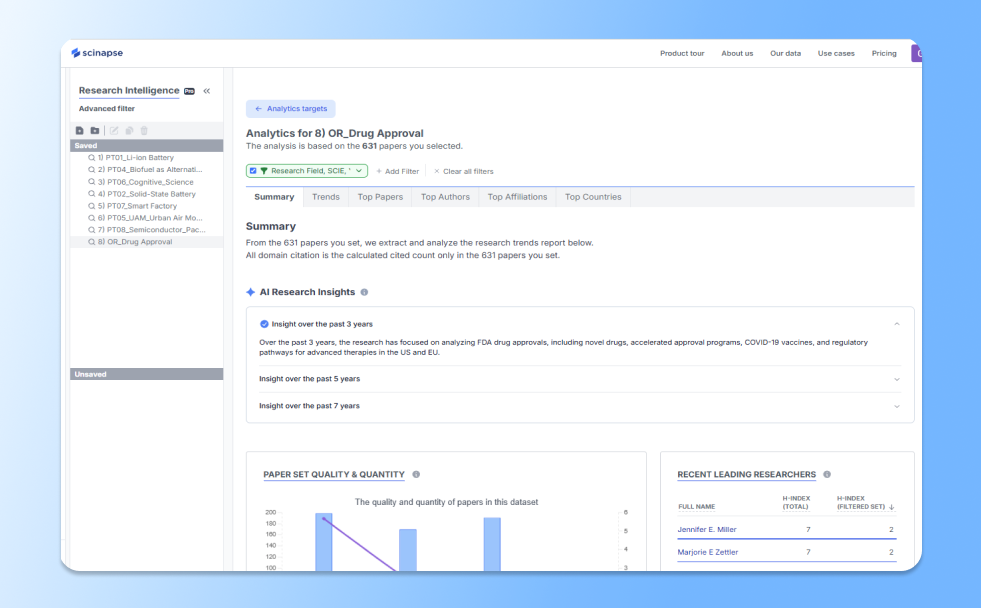
Task: Expand Insight over the past 7 years
Action: point(897,406)
